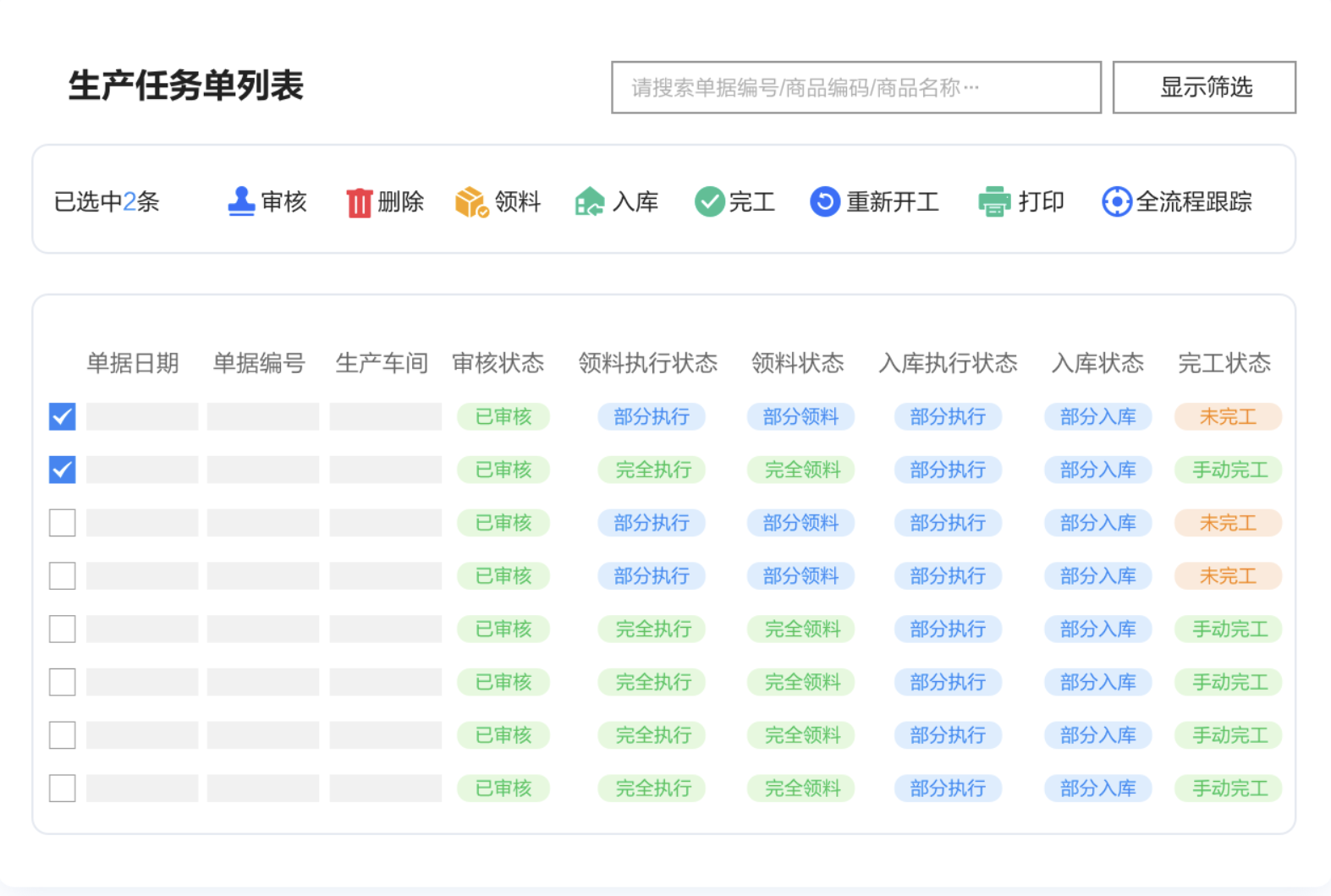Click the 打印 printer icon

[x=994, y=202]
